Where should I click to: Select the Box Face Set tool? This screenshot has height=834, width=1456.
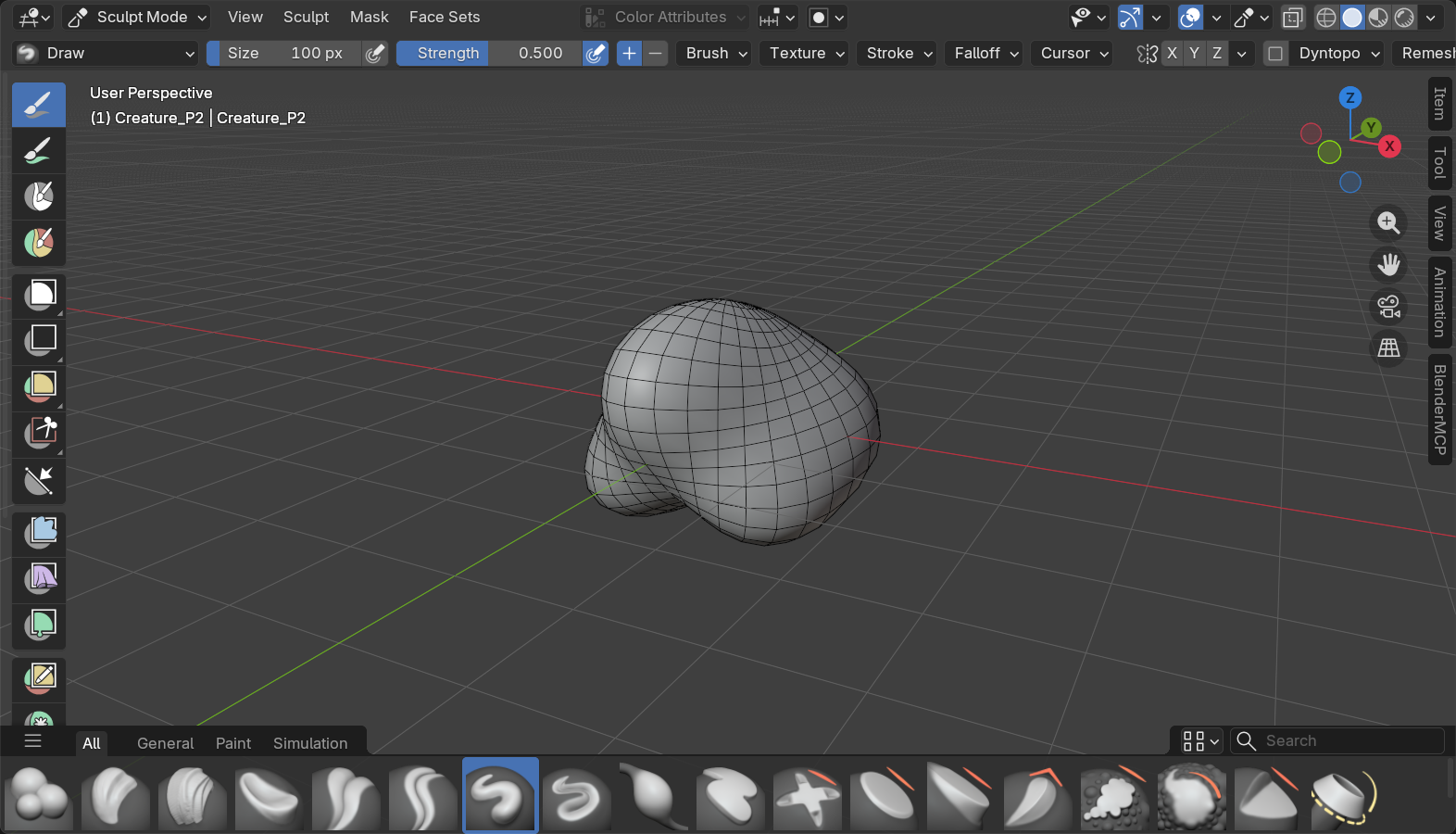pyautogui.click(x=39, y=387)
